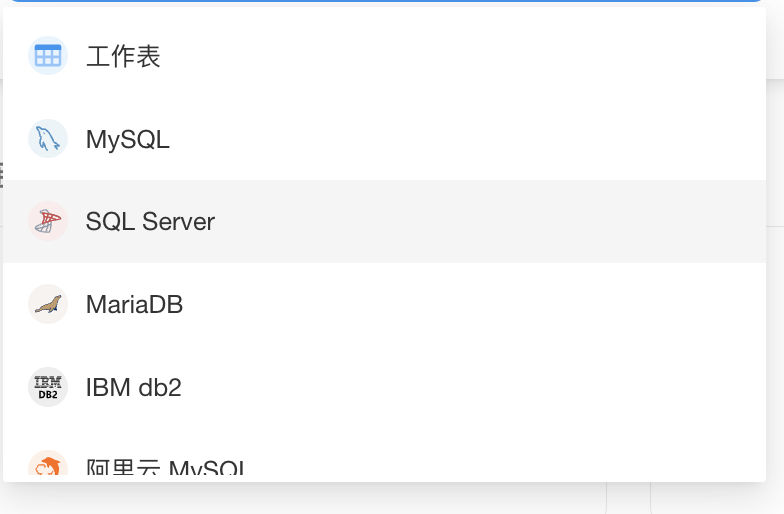This screenshot has width=784, height=514.
Task: Click the orange Aliyun MySQL icon
Action: pyautogui.click(x=47, y=467)
